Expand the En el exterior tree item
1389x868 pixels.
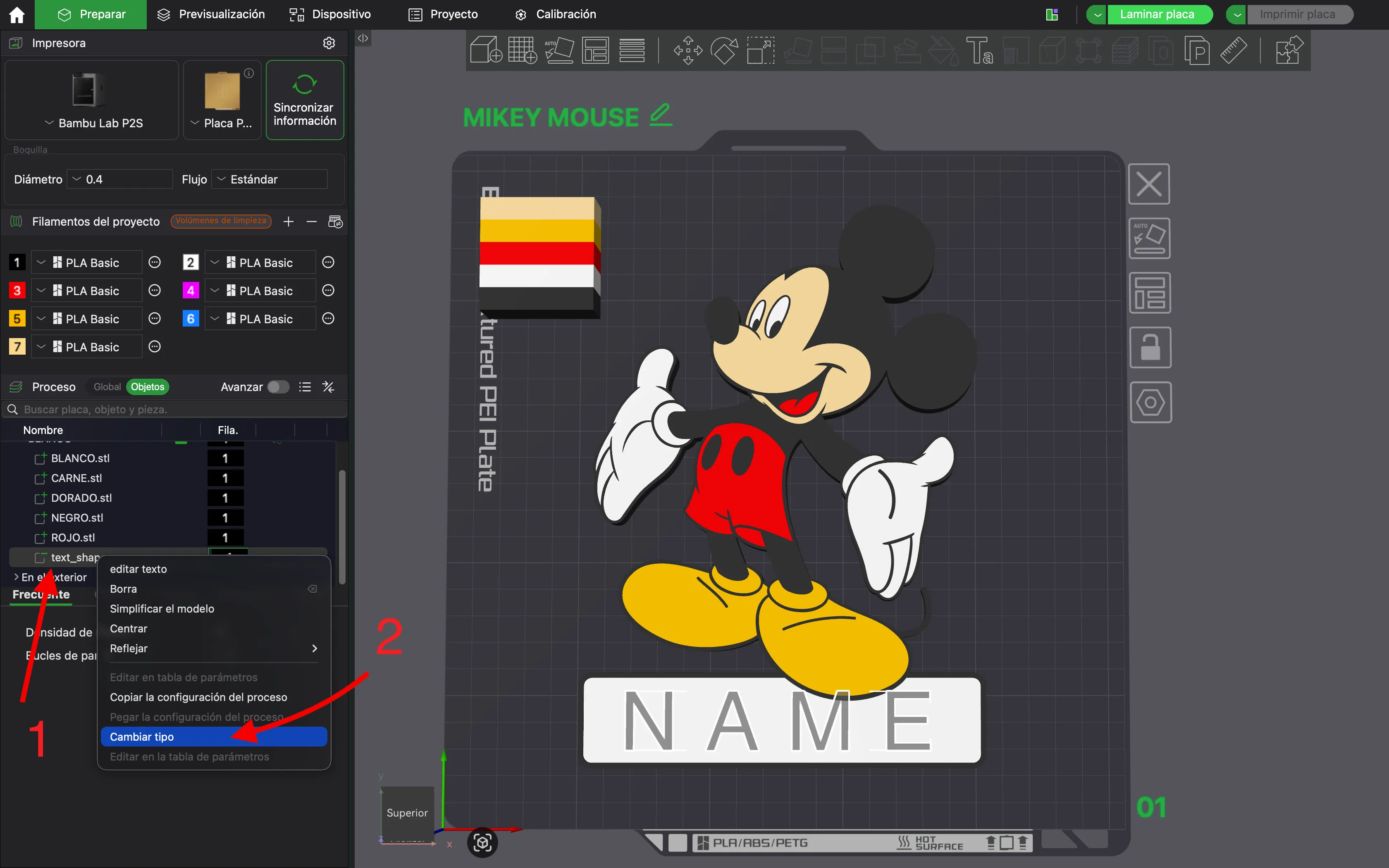tap(16, 577)
